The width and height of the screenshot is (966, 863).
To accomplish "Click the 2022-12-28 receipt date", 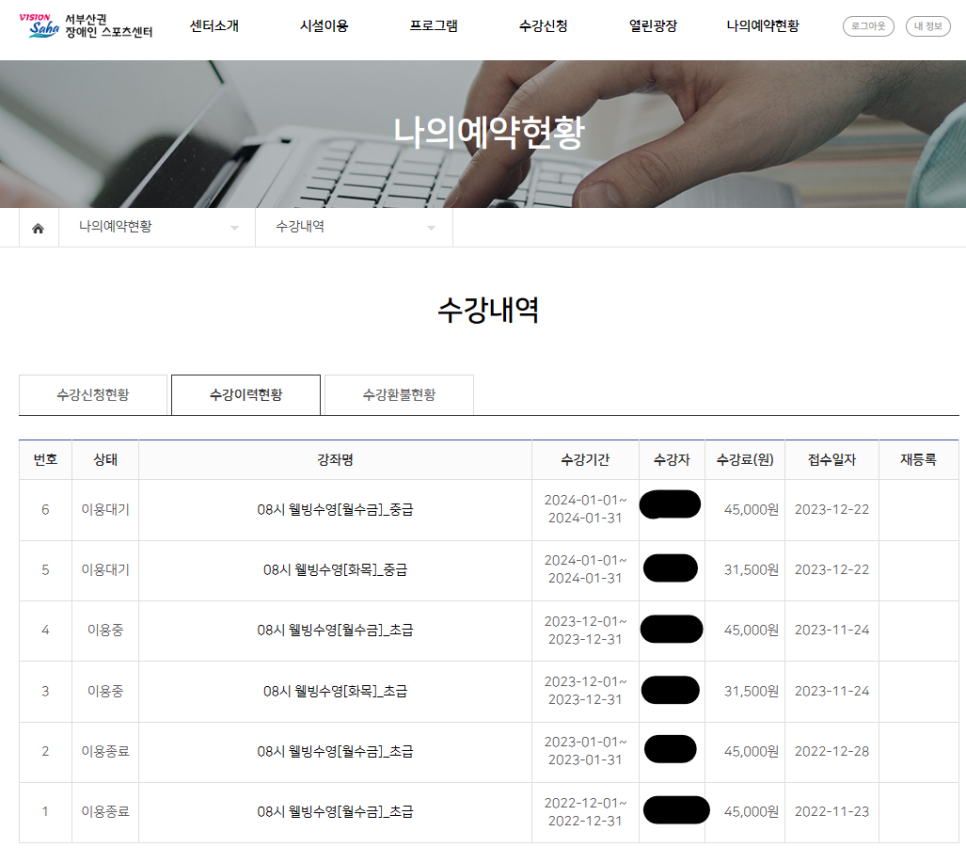I will [832, 752].
